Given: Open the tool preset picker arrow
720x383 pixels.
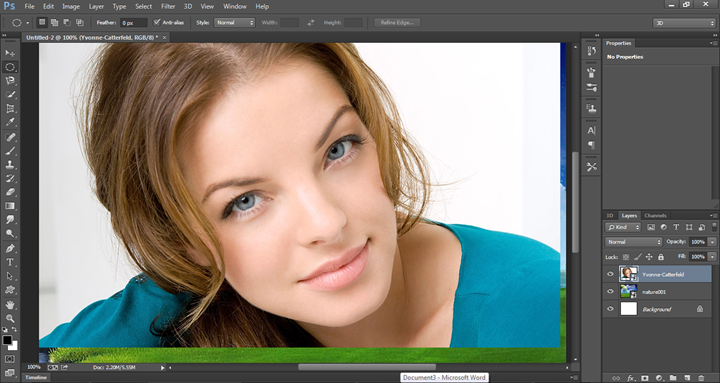Looking at the screenshot, I should pos(28,23).
